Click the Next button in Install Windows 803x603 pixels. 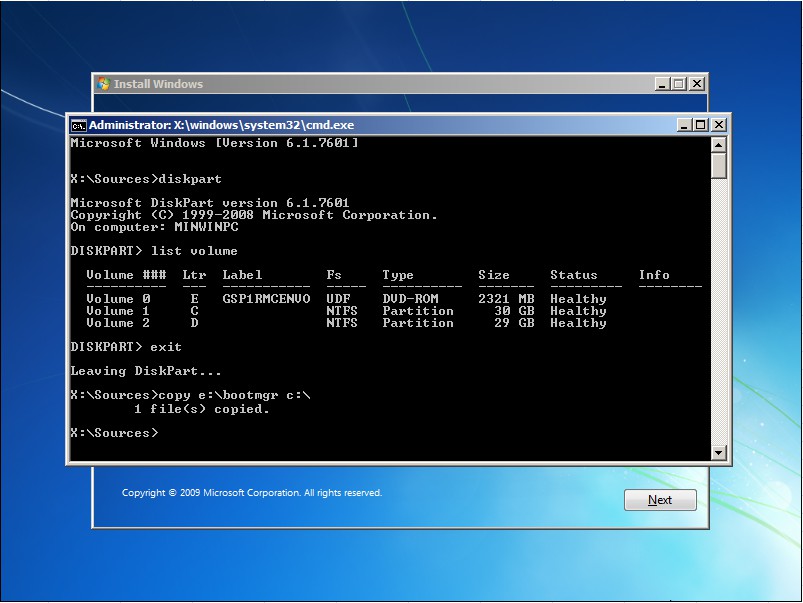click(660, 500)
